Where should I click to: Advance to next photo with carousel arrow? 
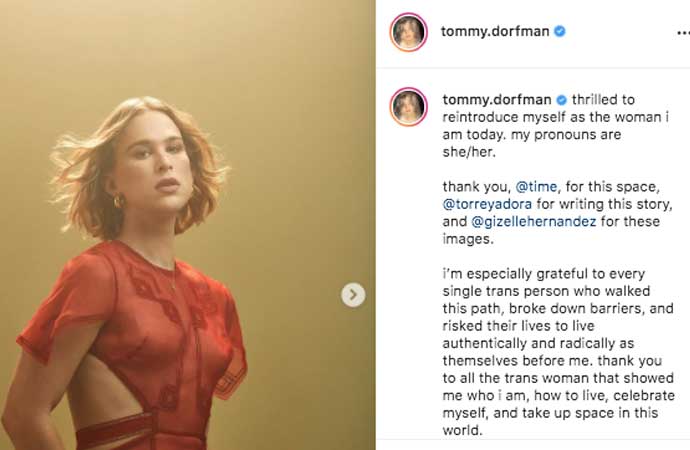pos(352,295)
